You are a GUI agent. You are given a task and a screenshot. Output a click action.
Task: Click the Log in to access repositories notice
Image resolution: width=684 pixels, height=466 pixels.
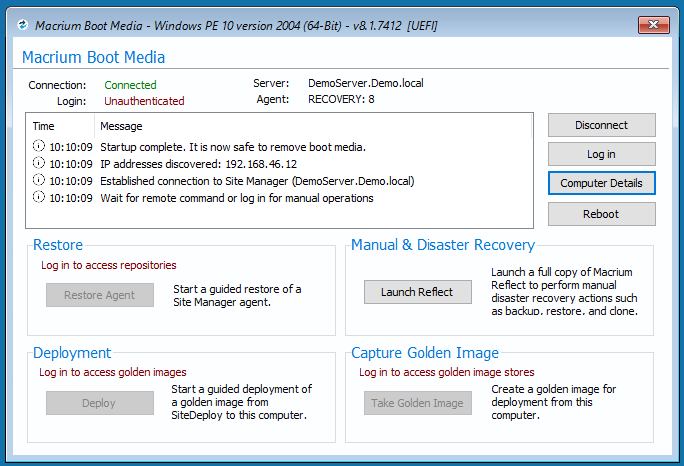[x=109, y=265]
